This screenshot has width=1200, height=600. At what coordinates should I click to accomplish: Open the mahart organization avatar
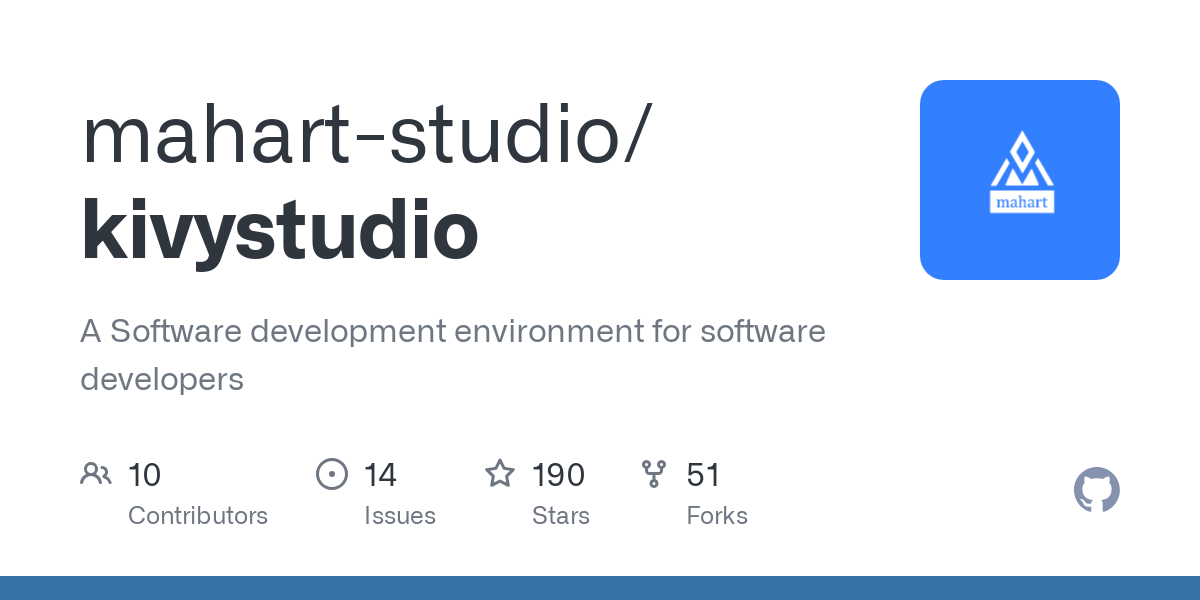(x=1020, y=179)
